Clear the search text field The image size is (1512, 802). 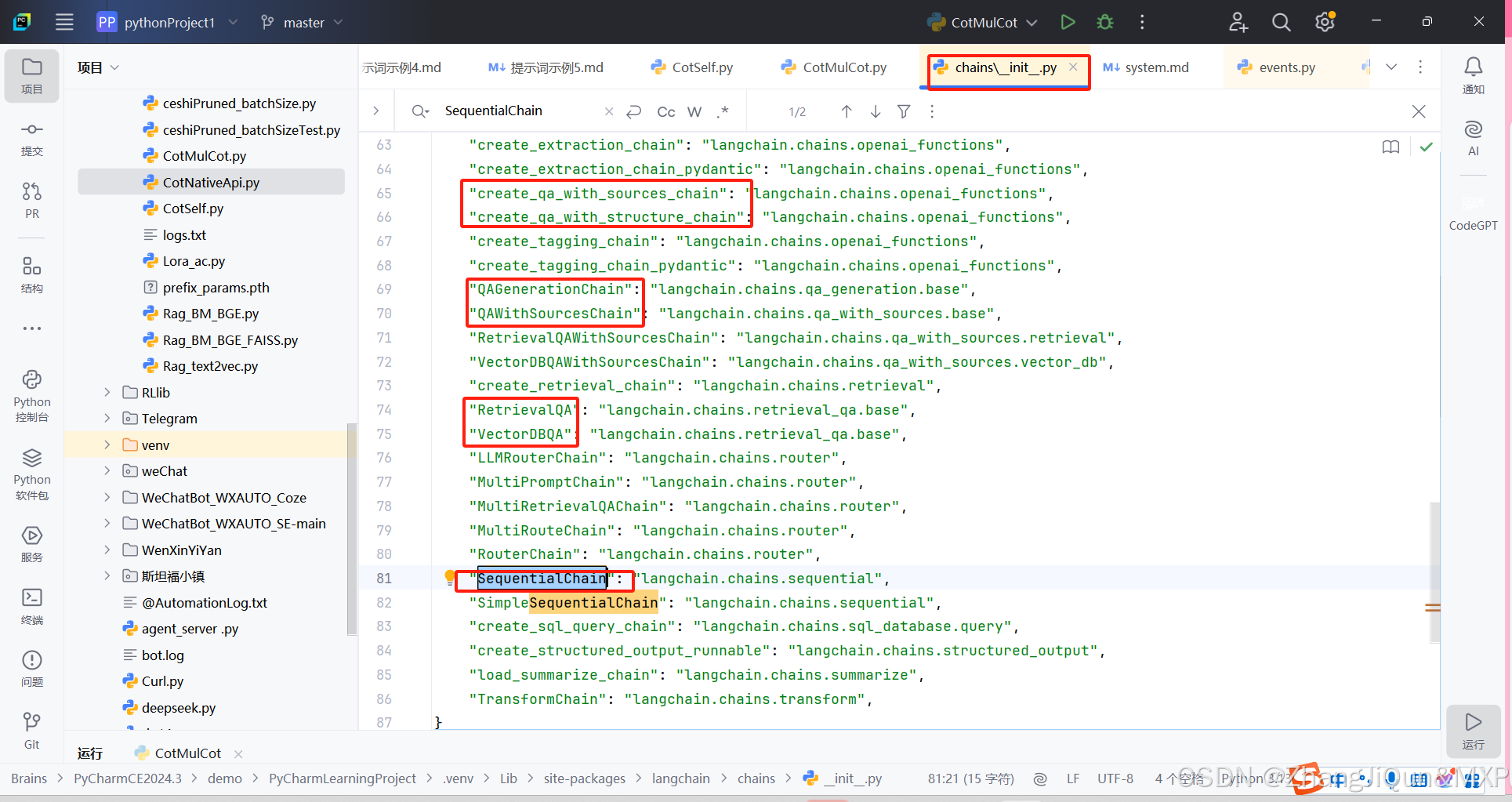(609, 111)
